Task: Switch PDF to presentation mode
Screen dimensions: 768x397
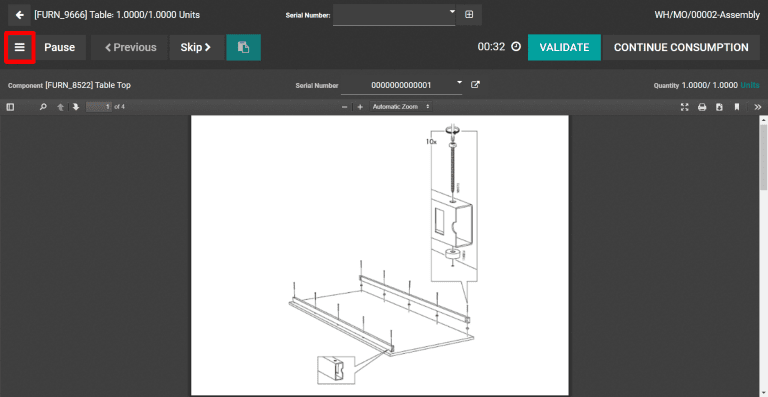Action: coord(685,107)
